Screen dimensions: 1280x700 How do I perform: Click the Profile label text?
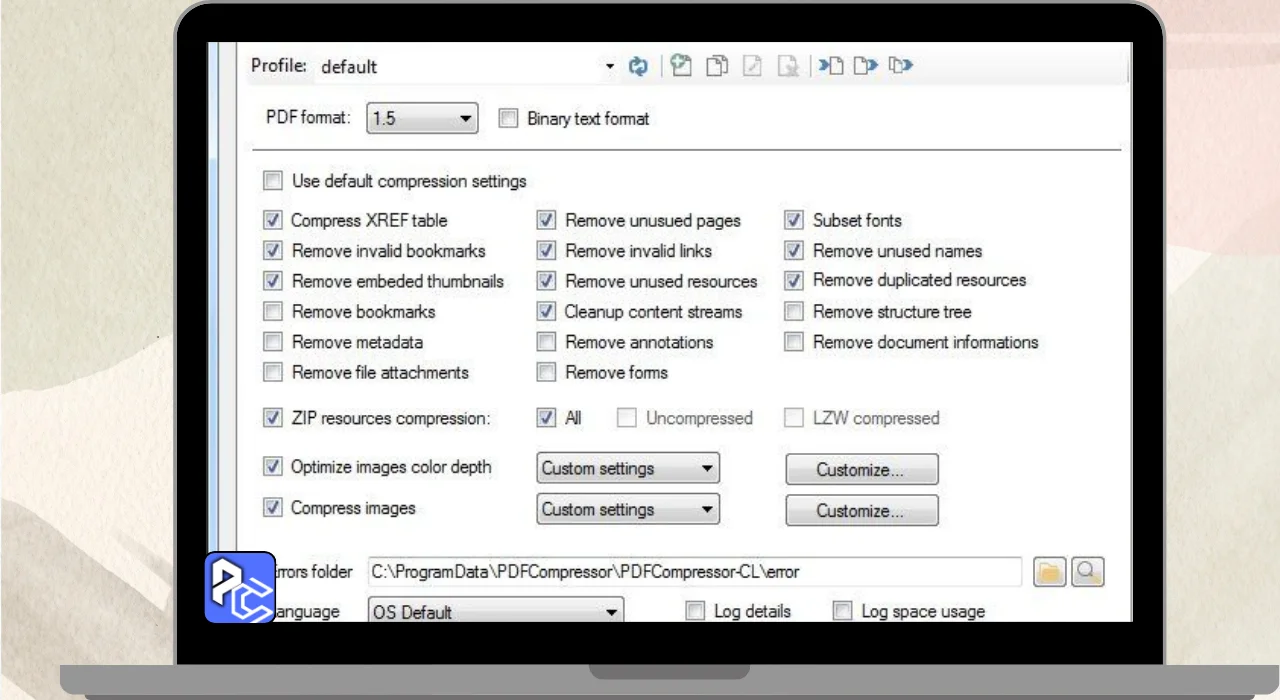[x=279, y=65]
